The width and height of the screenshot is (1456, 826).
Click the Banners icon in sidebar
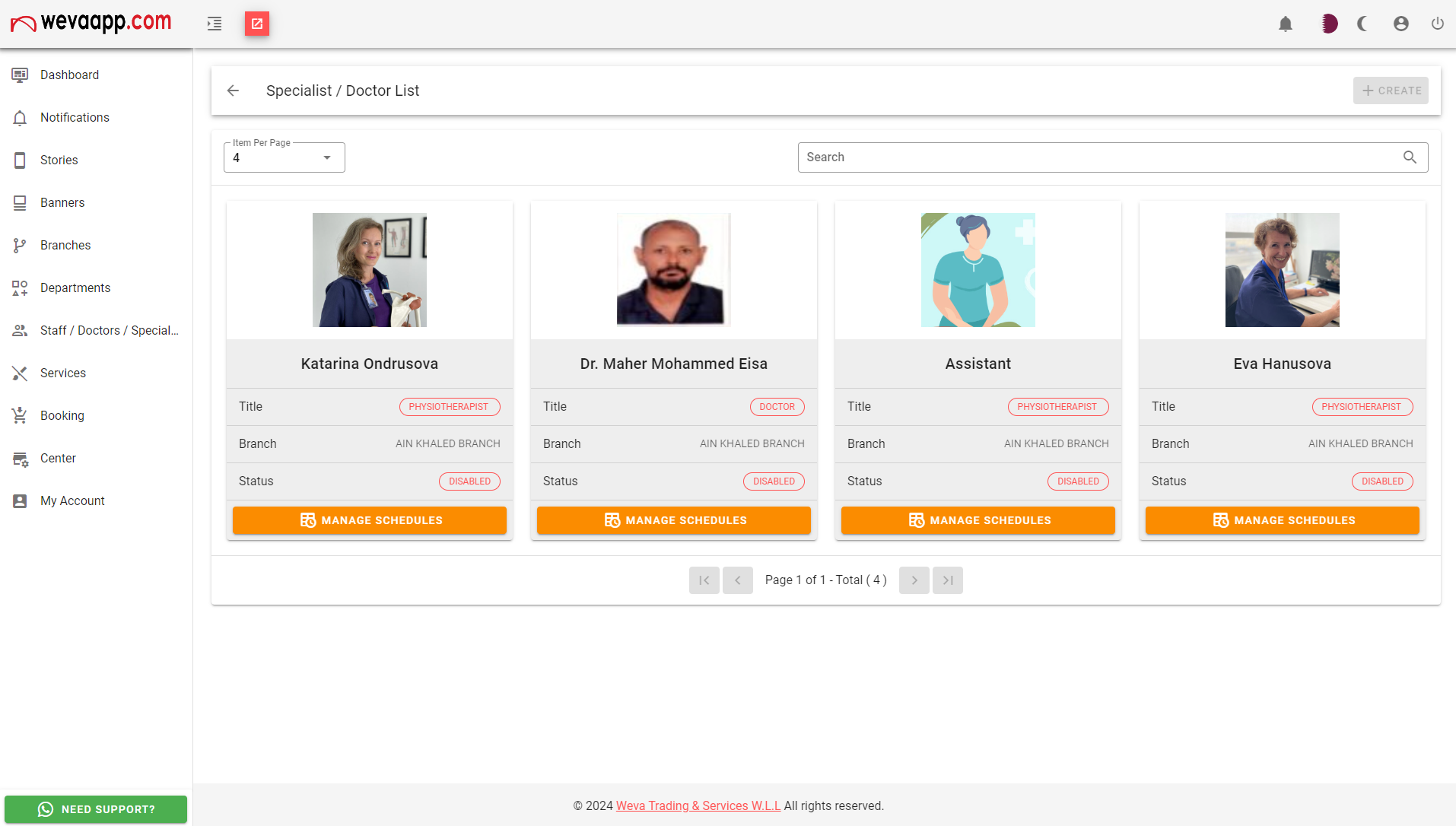(x=20, y=202)
